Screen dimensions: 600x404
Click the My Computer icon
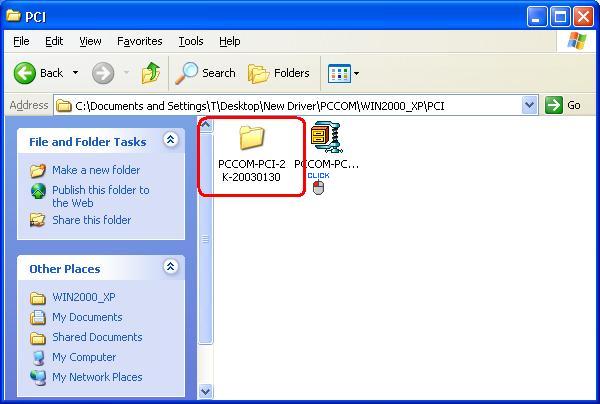pos(38,358)
